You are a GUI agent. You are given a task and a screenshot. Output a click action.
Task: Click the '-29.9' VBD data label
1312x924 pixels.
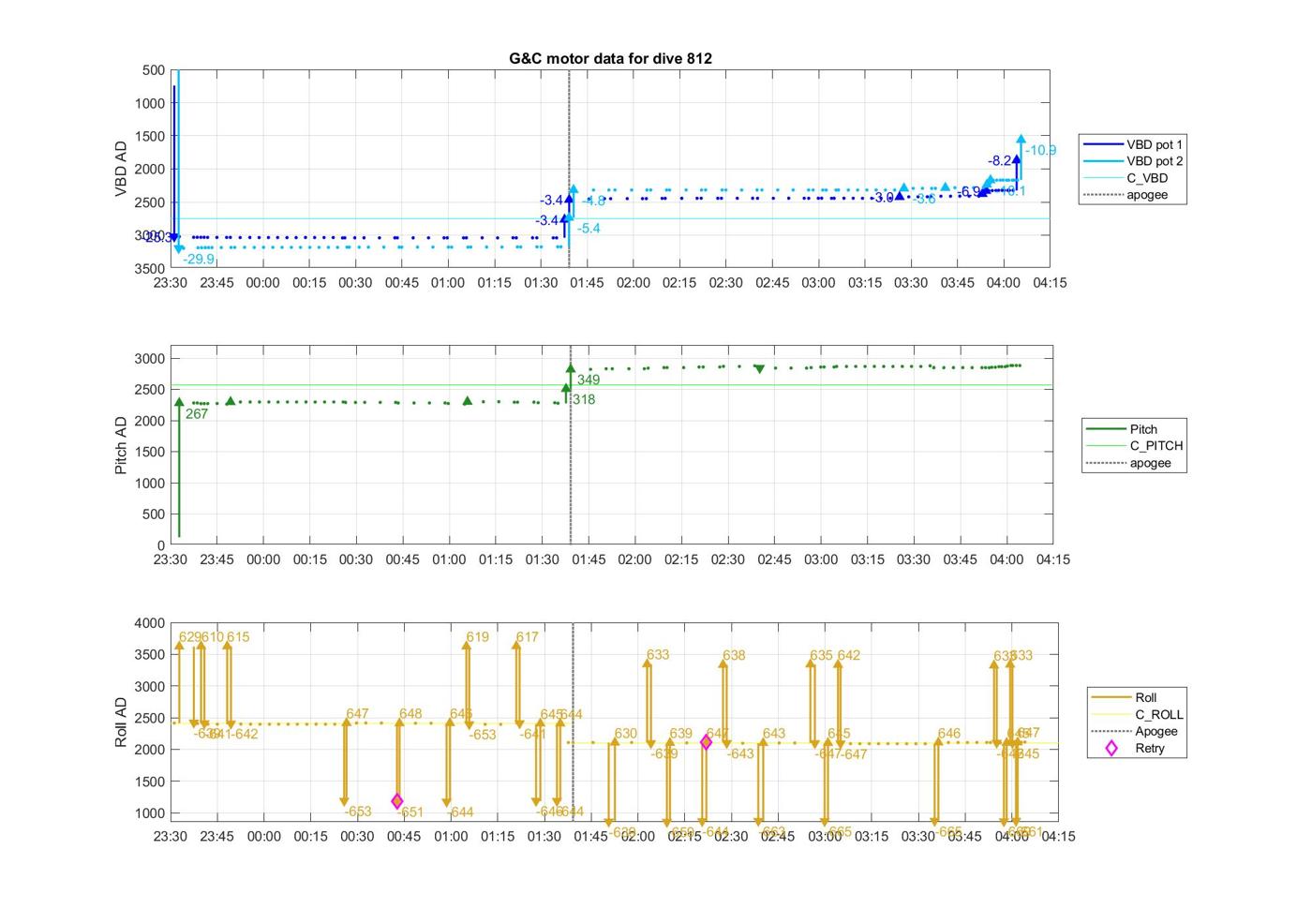(x=199, y=260)
